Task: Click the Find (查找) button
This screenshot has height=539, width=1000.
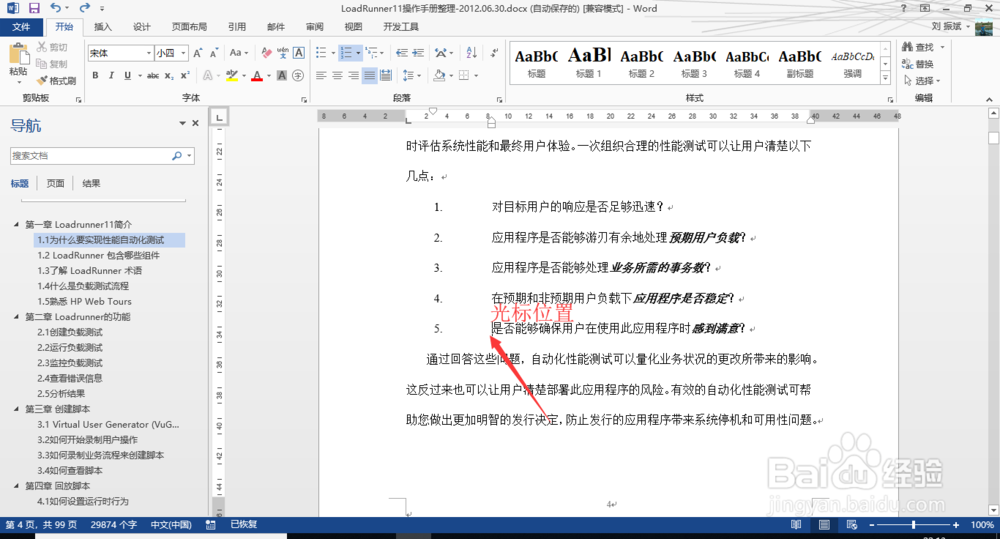Action: tap(918, 47)
